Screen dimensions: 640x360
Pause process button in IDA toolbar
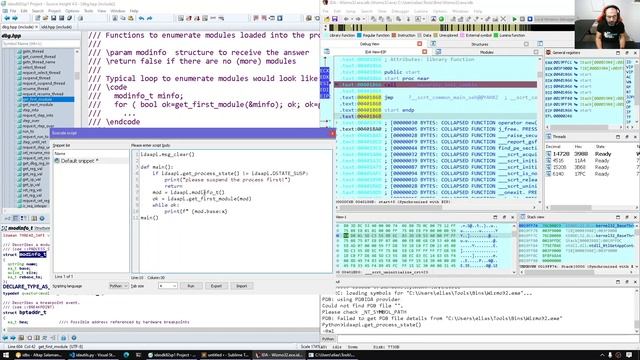(522, 19)
